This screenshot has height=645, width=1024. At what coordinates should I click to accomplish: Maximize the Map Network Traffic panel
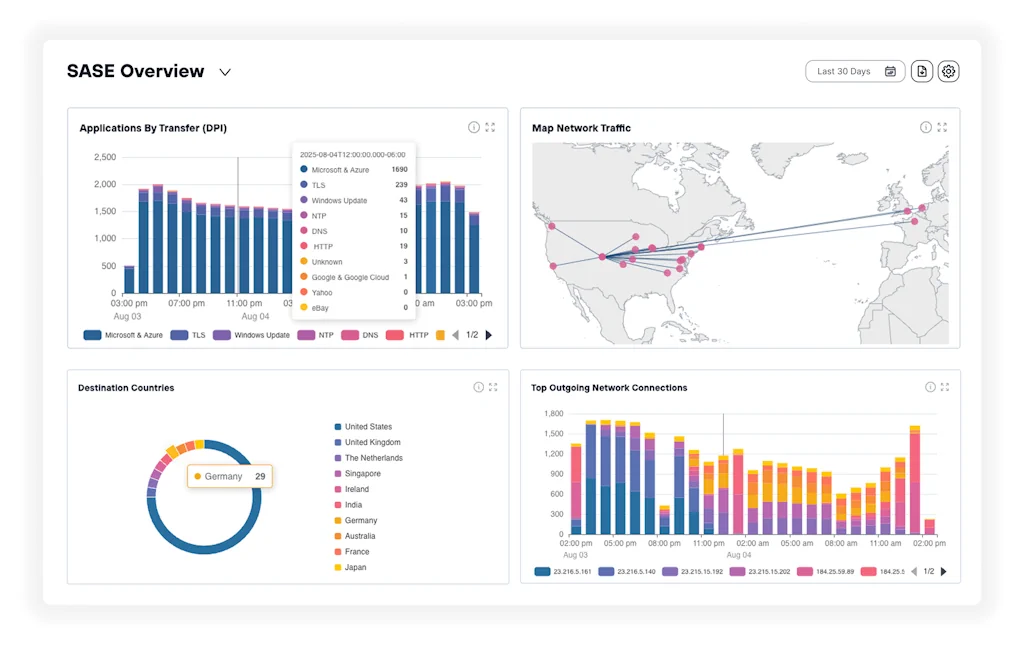click(x=942, y=127)
